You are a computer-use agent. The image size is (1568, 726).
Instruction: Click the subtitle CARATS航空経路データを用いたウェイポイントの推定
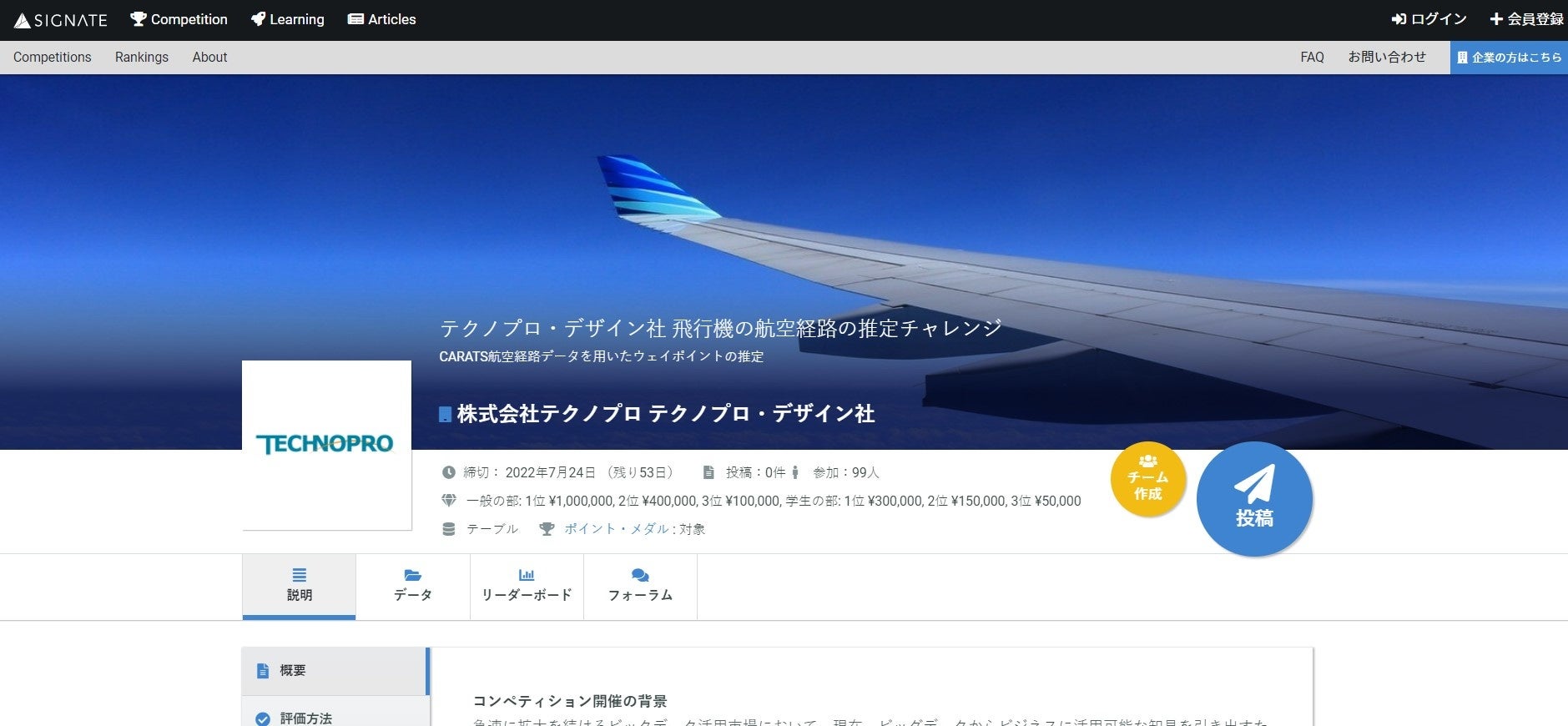pyautogui.click(x=602, y=356)
